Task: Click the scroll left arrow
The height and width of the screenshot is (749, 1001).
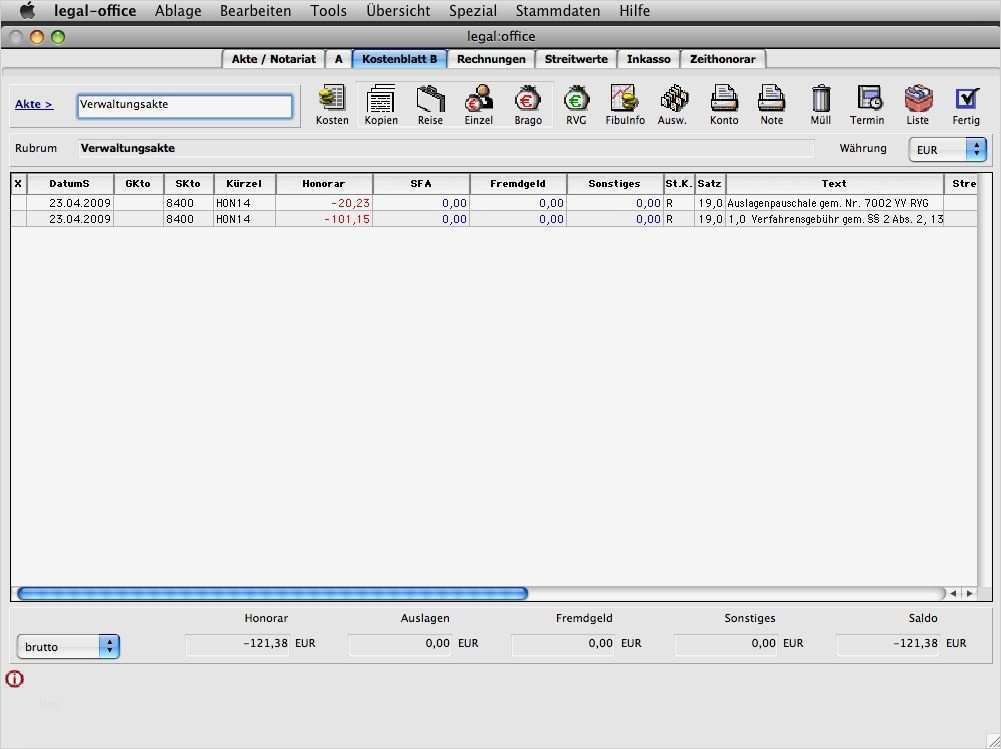Action: (x=953, y=593)
